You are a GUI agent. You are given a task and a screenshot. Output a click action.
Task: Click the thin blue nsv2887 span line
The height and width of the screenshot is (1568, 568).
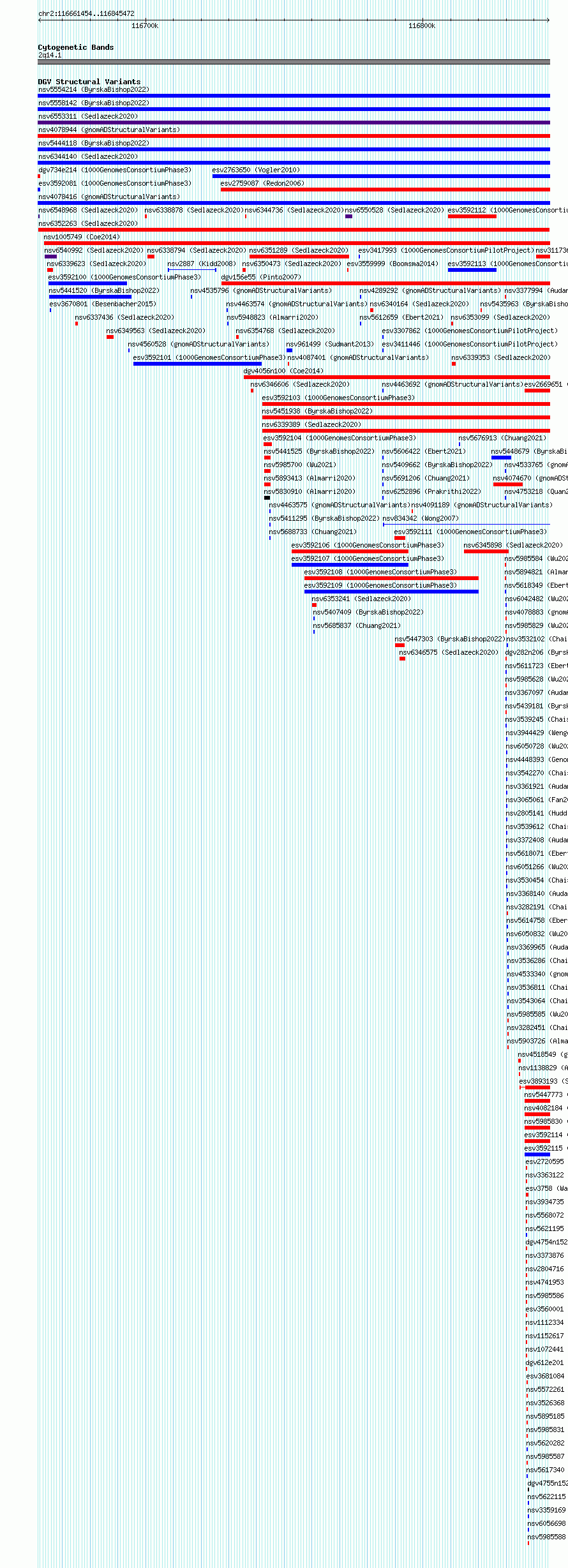pyautogui.click(x=192, y=270)
